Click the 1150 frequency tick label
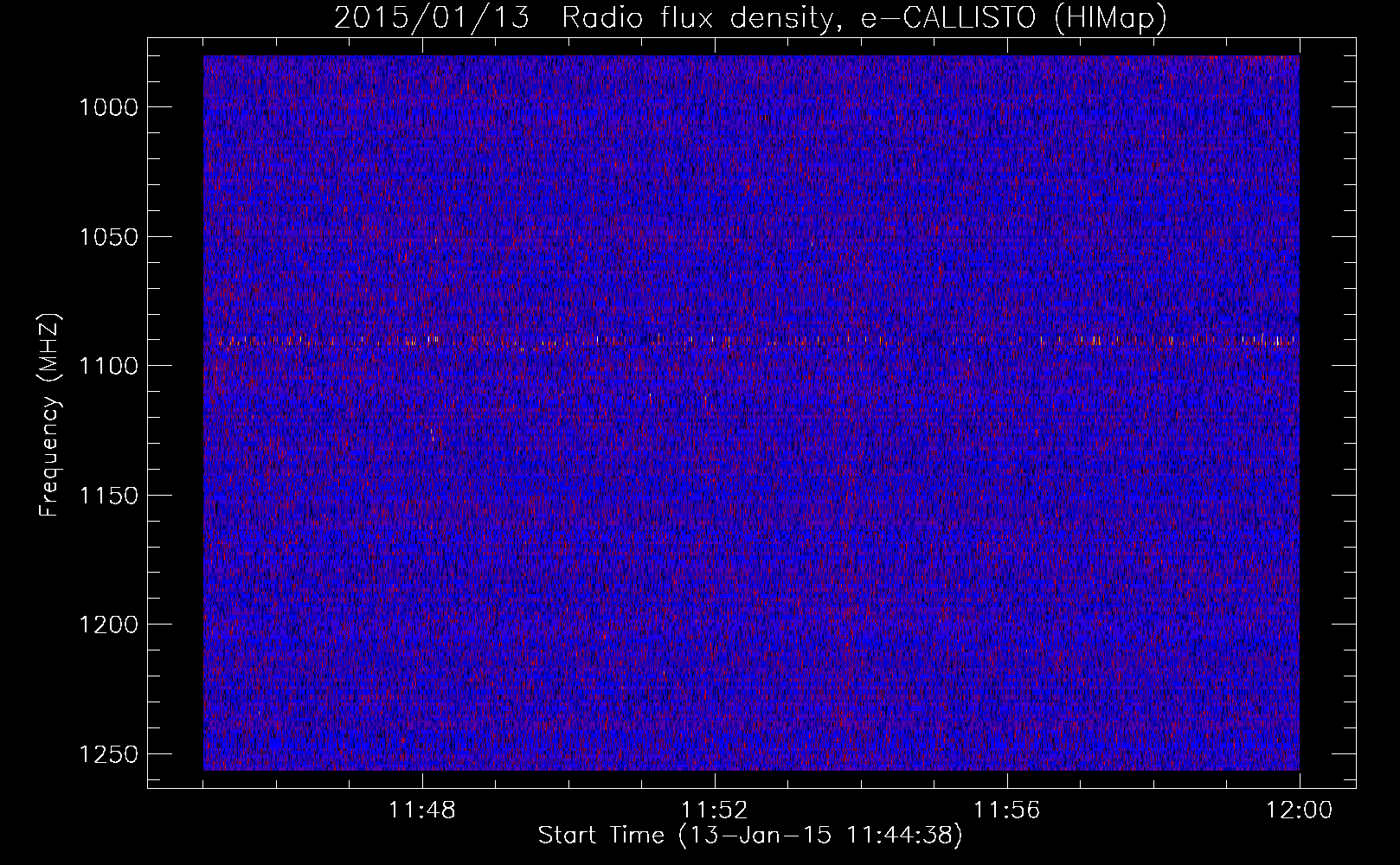Screen dimensions: 1400x865 108,496
